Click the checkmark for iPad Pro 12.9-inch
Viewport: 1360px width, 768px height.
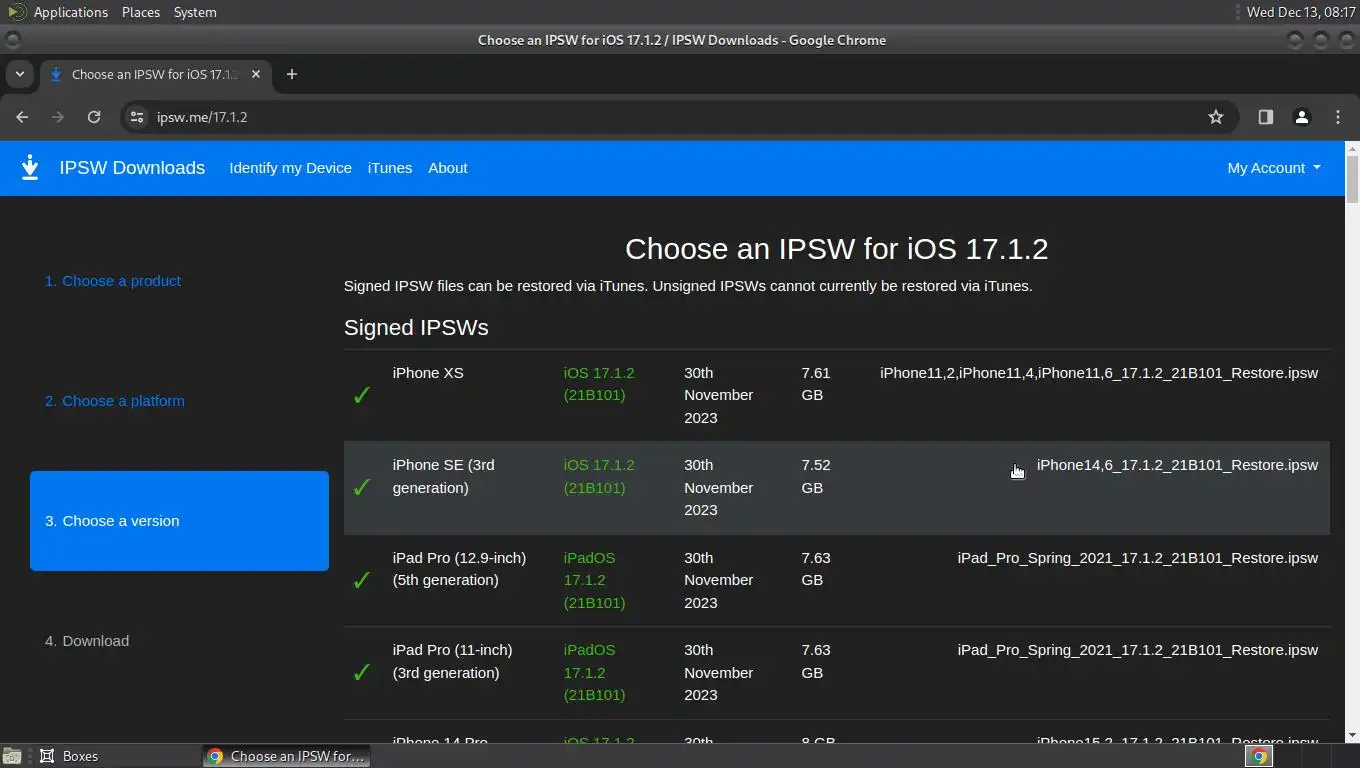click(x=362, y=580)
